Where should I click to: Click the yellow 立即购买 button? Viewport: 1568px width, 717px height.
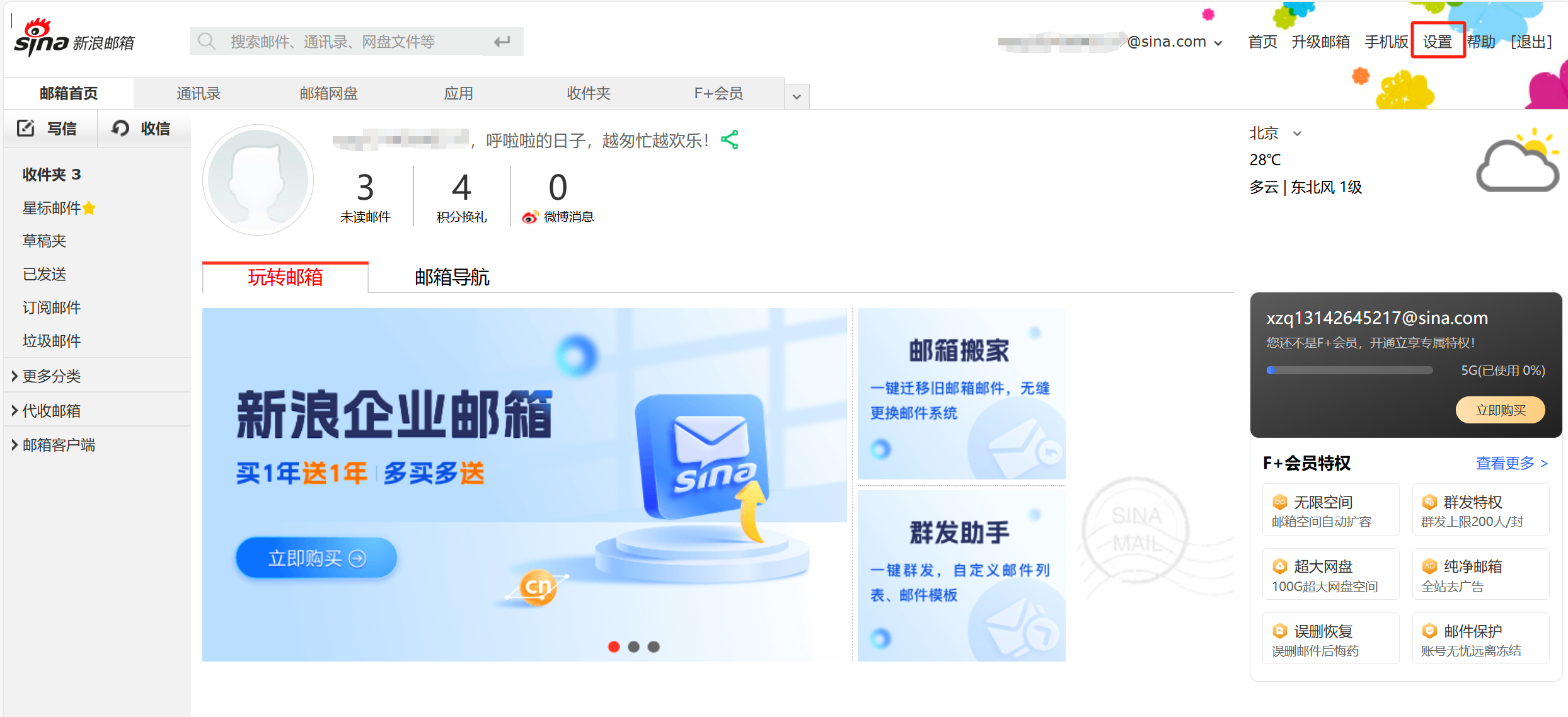pyautogui.click(x=1500, y=410)
